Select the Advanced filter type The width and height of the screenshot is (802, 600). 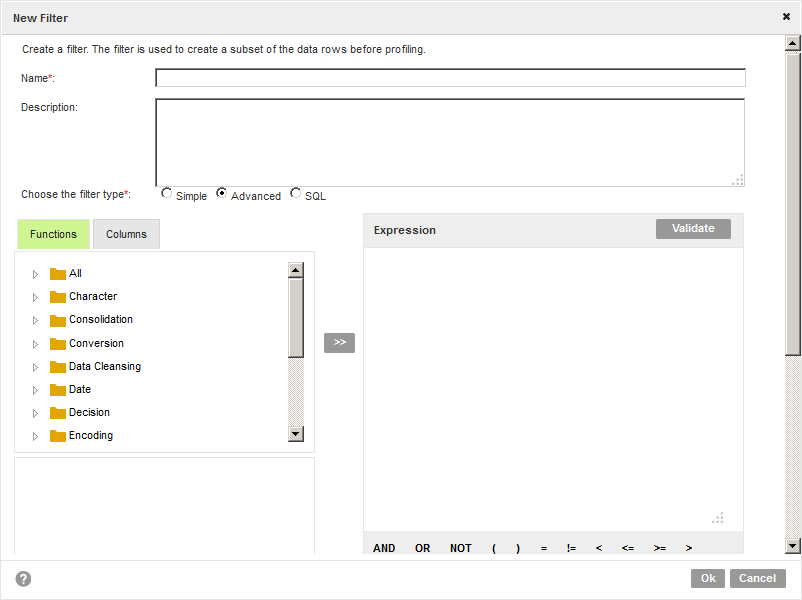tap(221, 193)
